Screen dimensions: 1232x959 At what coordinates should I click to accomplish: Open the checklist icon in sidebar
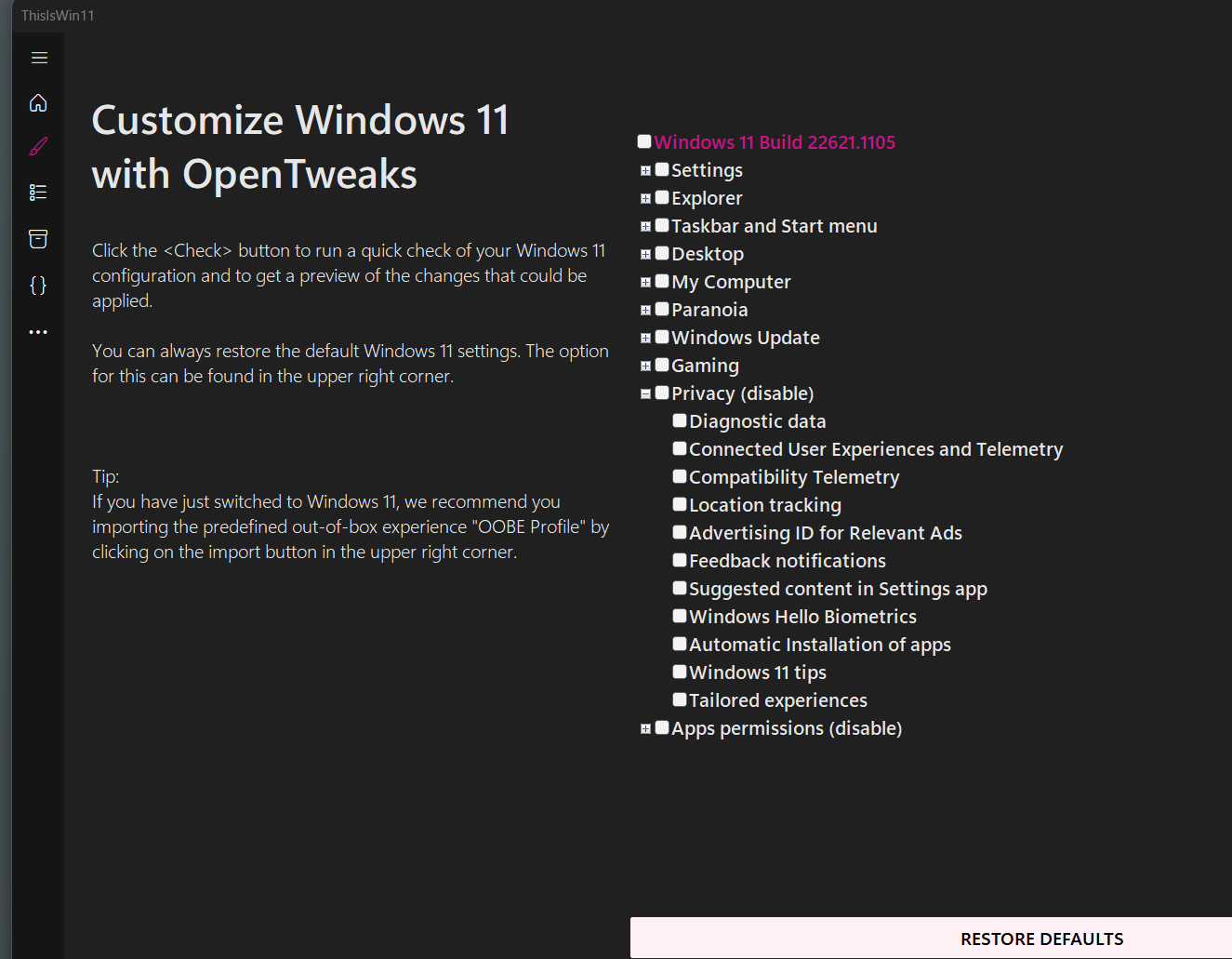click(x=38, y=193)
